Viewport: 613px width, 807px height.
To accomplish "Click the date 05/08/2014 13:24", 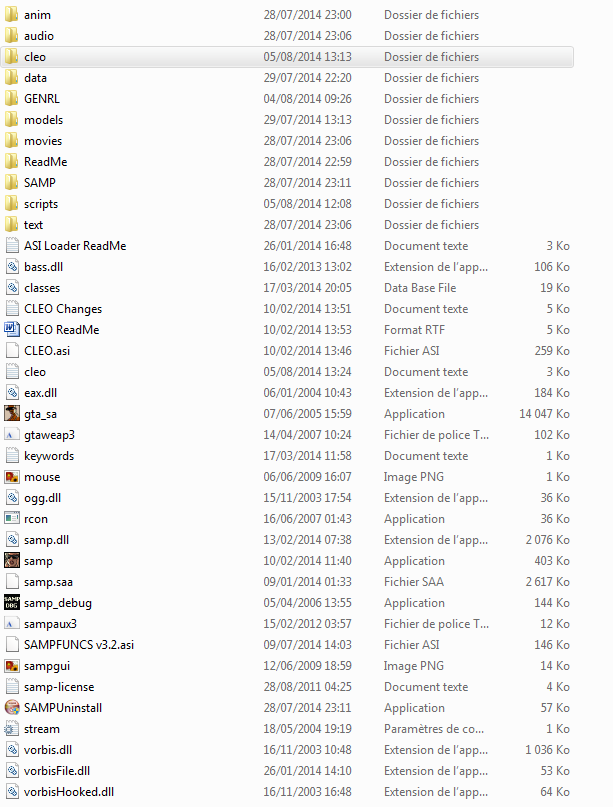I will click(x=307, y=372).
